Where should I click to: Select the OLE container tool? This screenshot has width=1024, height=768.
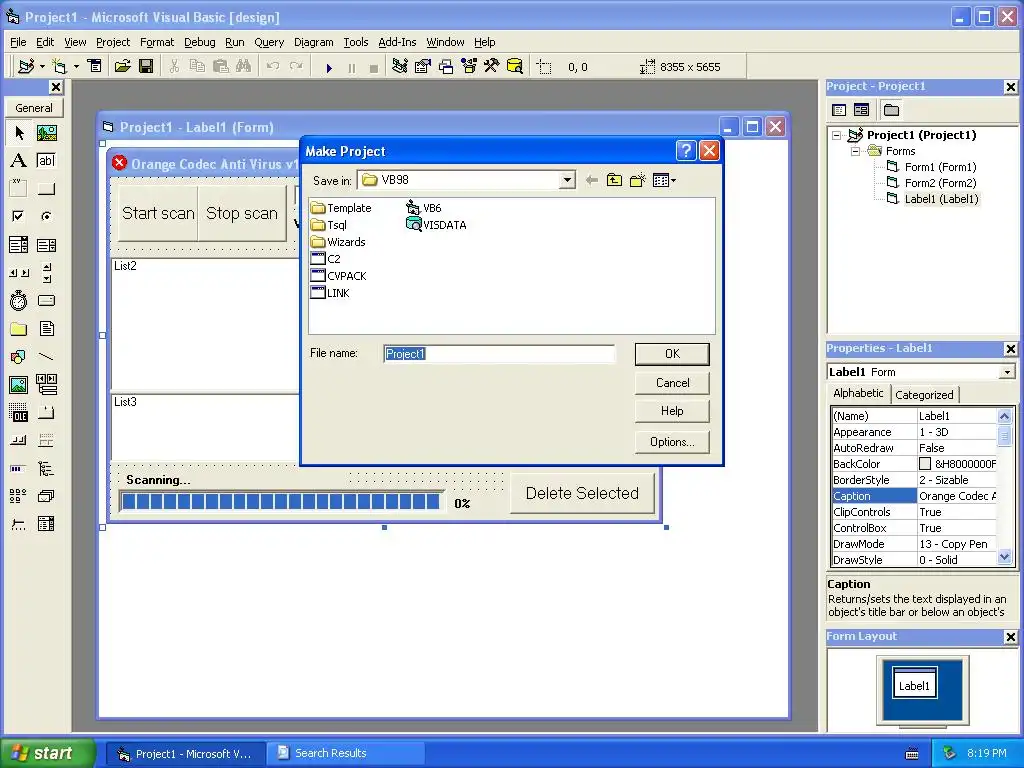click(x=19, y=413)
